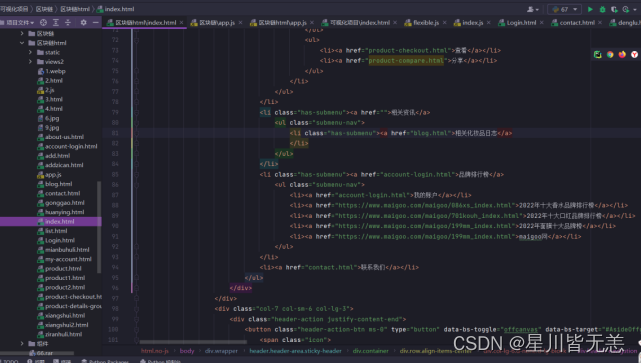641x363 pixels.
Task: Expand the 组件 folder near bottom of tree
Action: (22, 344)
